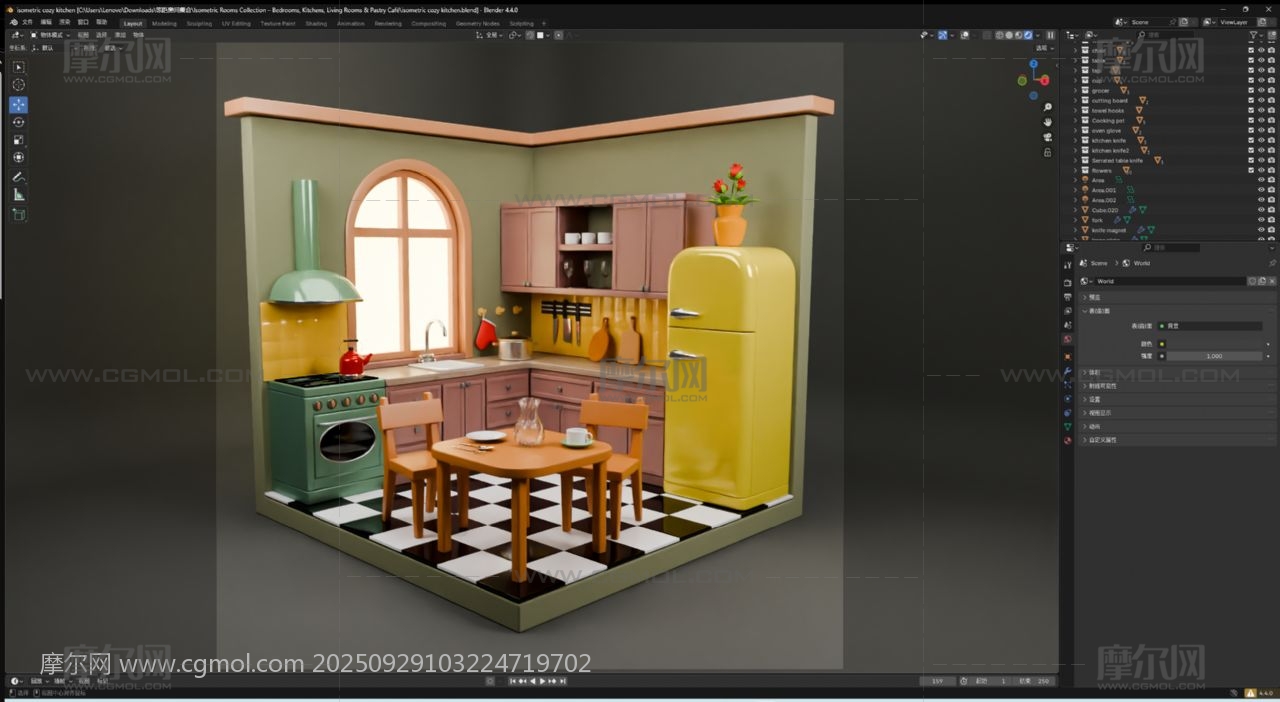Switch to the Shading workspace tab

[x=316, y=23]
